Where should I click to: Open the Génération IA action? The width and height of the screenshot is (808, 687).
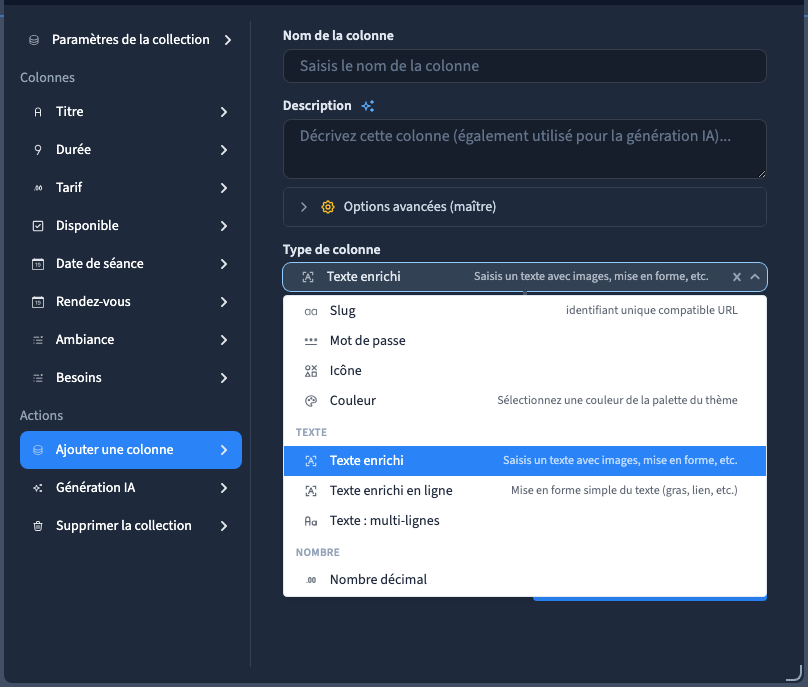(131, 488)
